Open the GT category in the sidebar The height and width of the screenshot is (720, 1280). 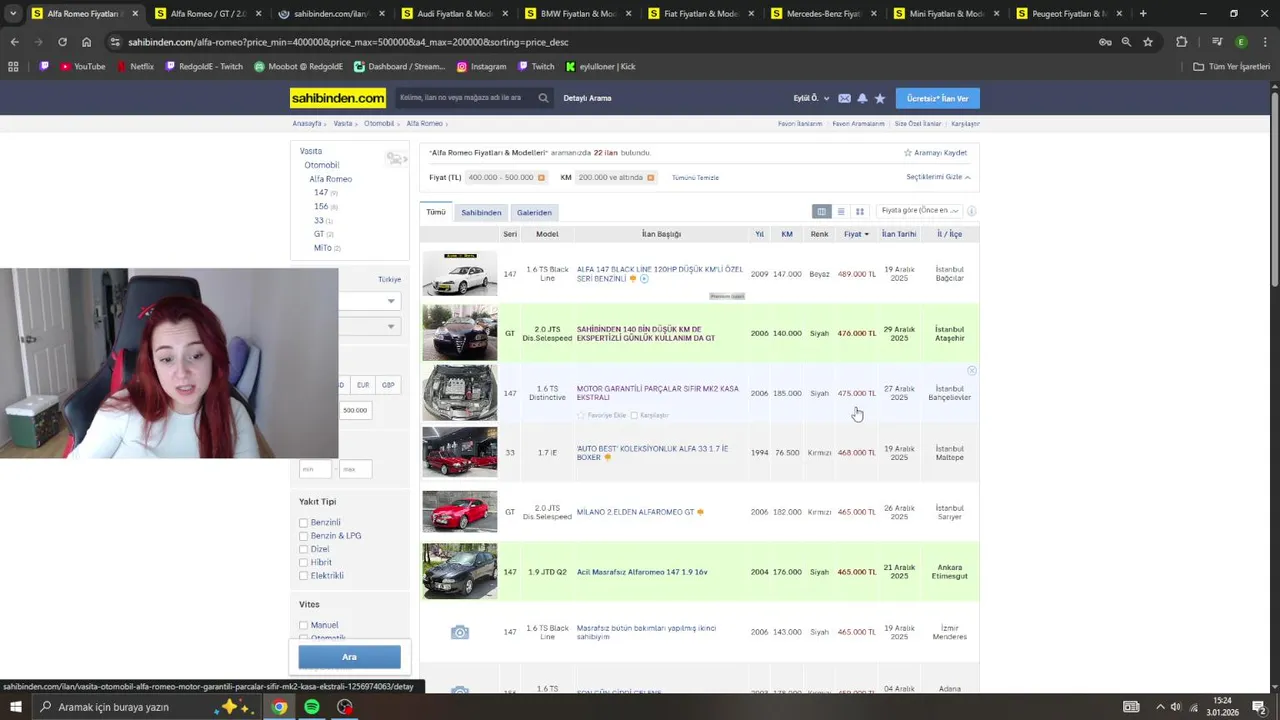tap(319, 234)
